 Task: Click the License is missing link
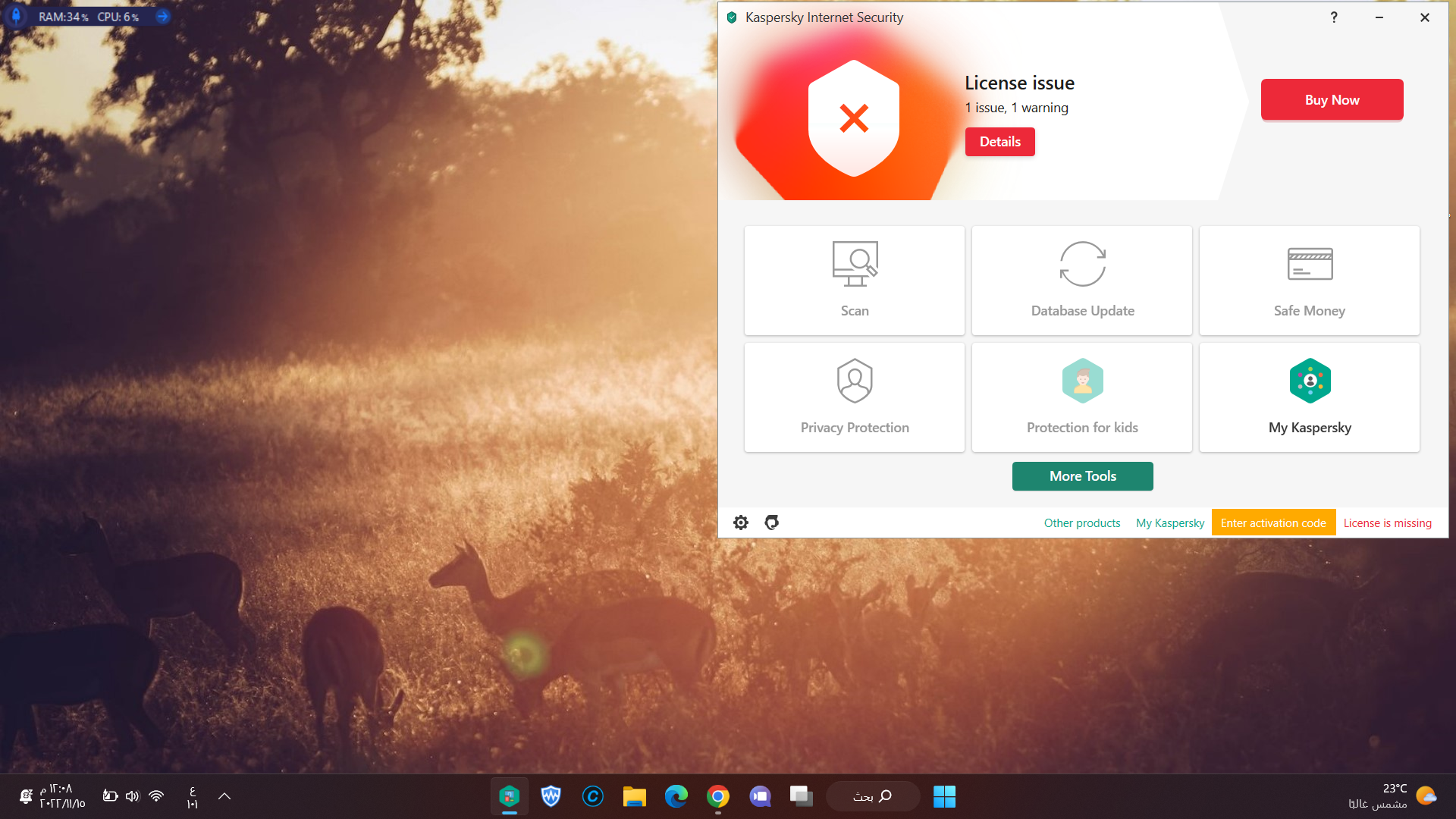coord(1388,523)
